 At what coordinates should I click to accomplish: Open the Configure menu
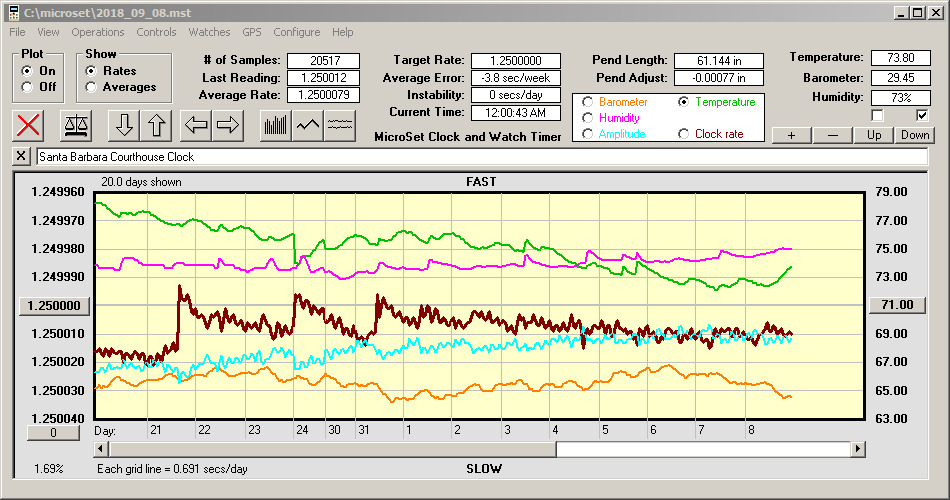pos(296,32)
